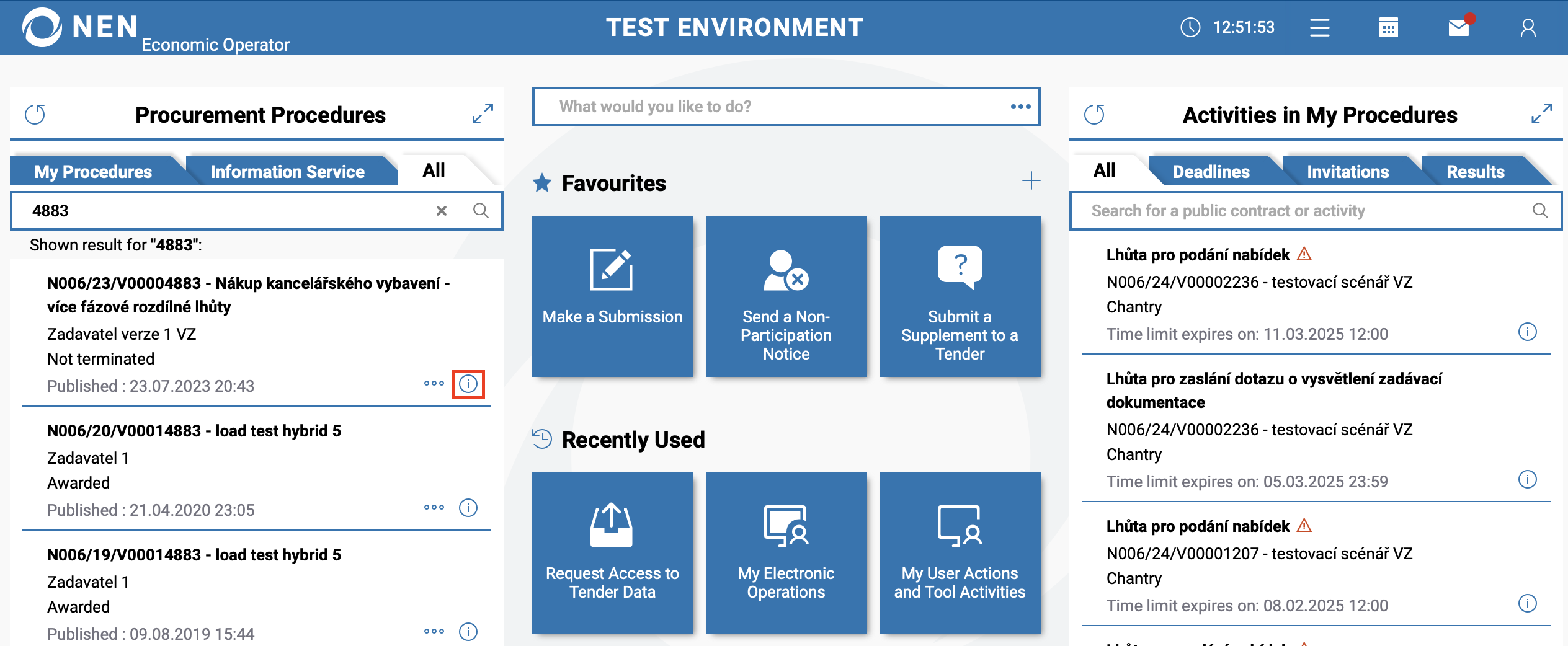Image resolution: width=1568 pixels, height=646 pixels.
Task: Switch to the Deadlines tab
Action: 1211,171
